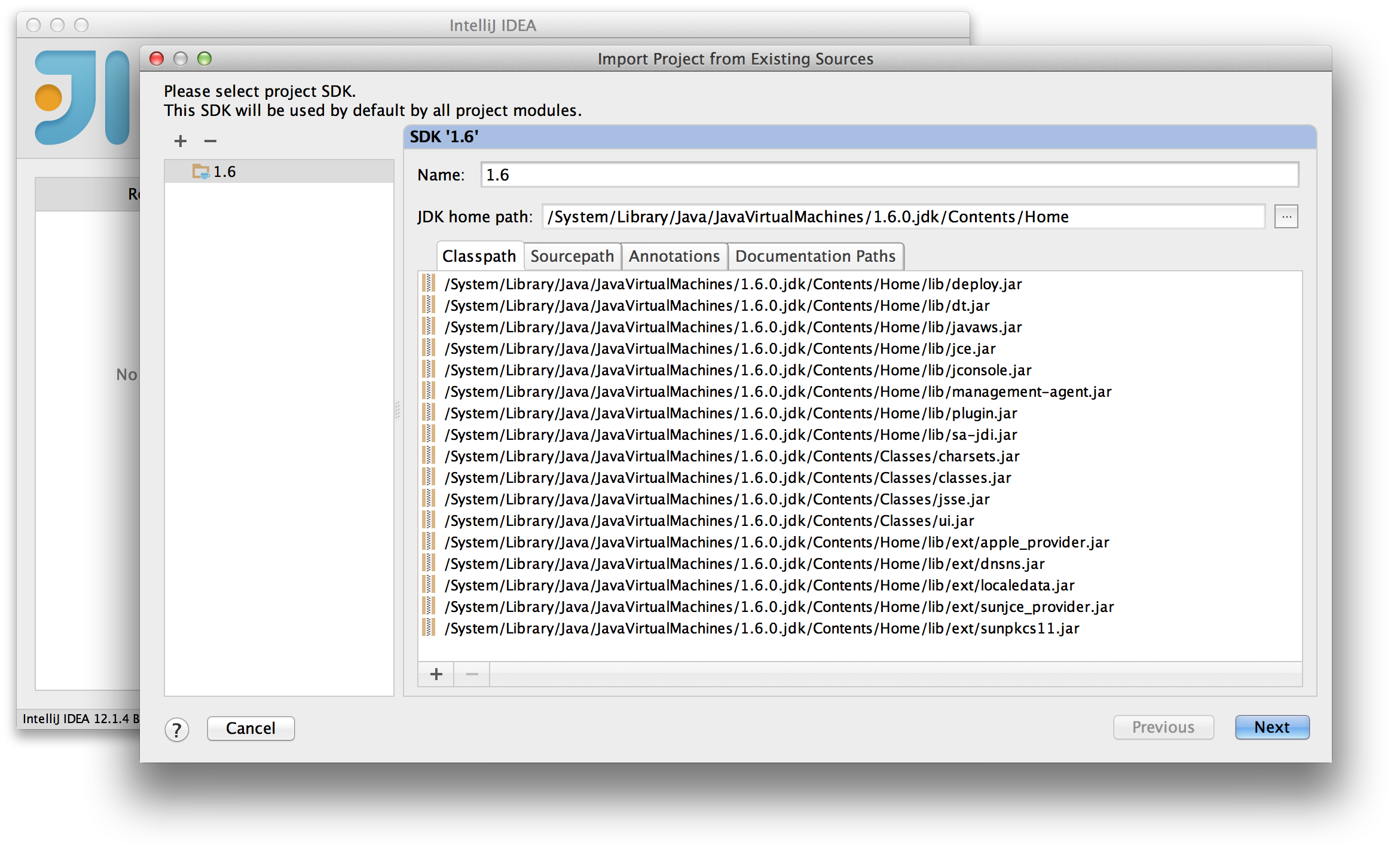
Task: Click the remove classpath entry minus button
Action: tap(472, 674)
